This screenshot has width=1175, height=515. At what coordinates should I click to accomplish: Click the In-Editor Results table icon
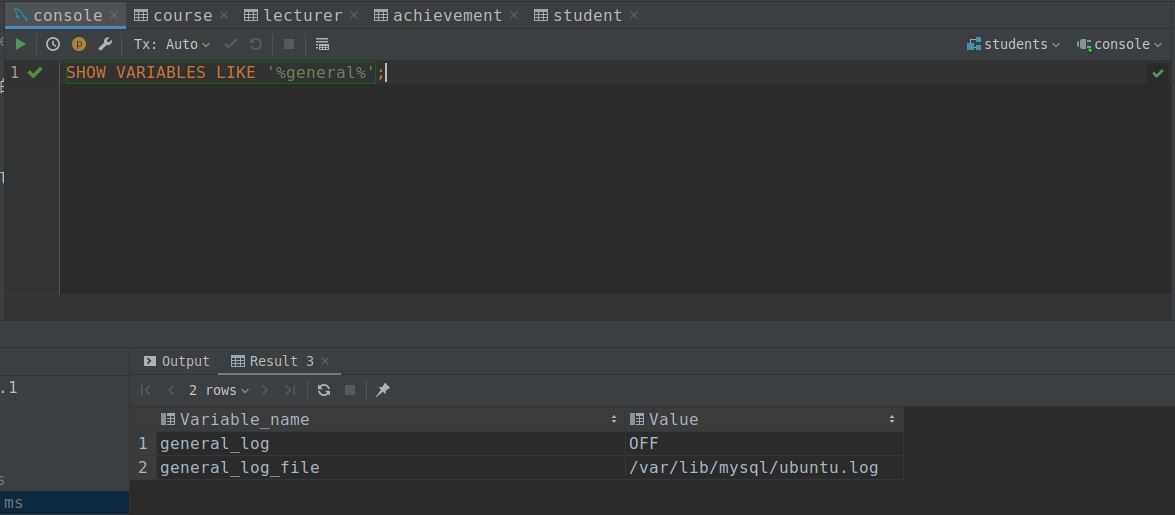tap(322, 44)
